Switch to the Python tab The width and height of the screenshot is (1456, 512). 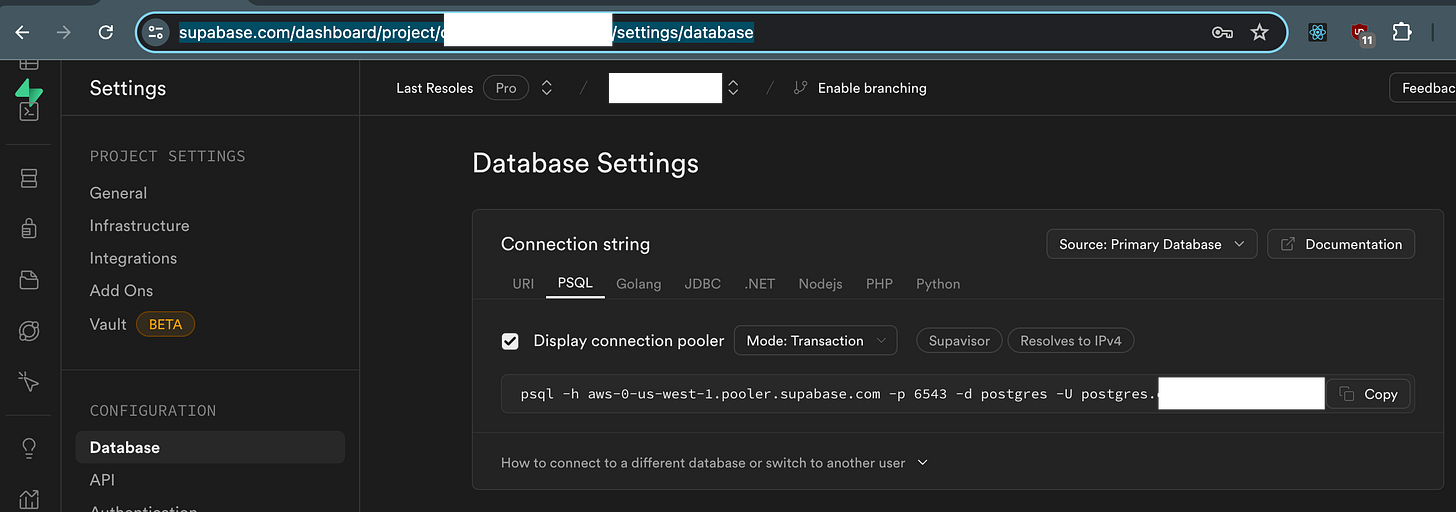938,284
